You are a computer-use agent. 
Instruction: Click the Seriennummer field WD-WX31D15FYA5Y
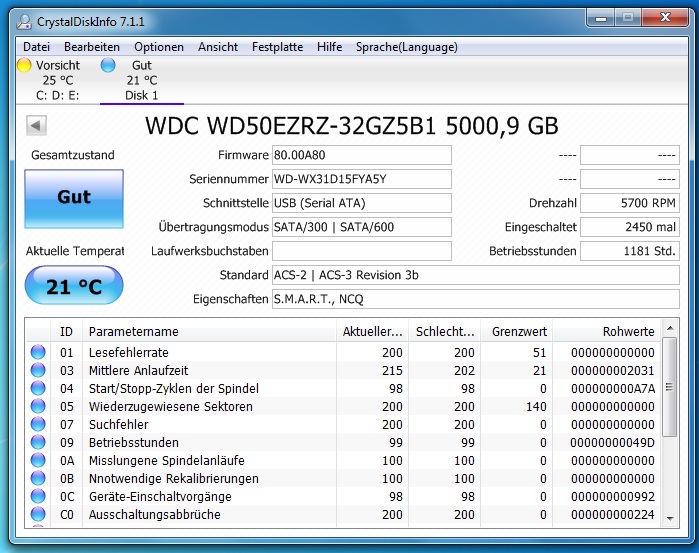362,179
